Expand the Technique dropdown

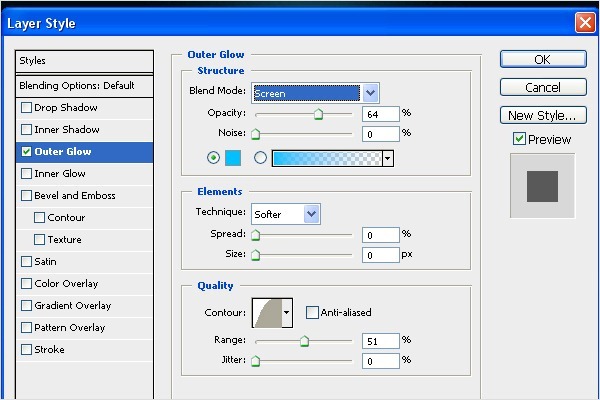coord(311,213)
